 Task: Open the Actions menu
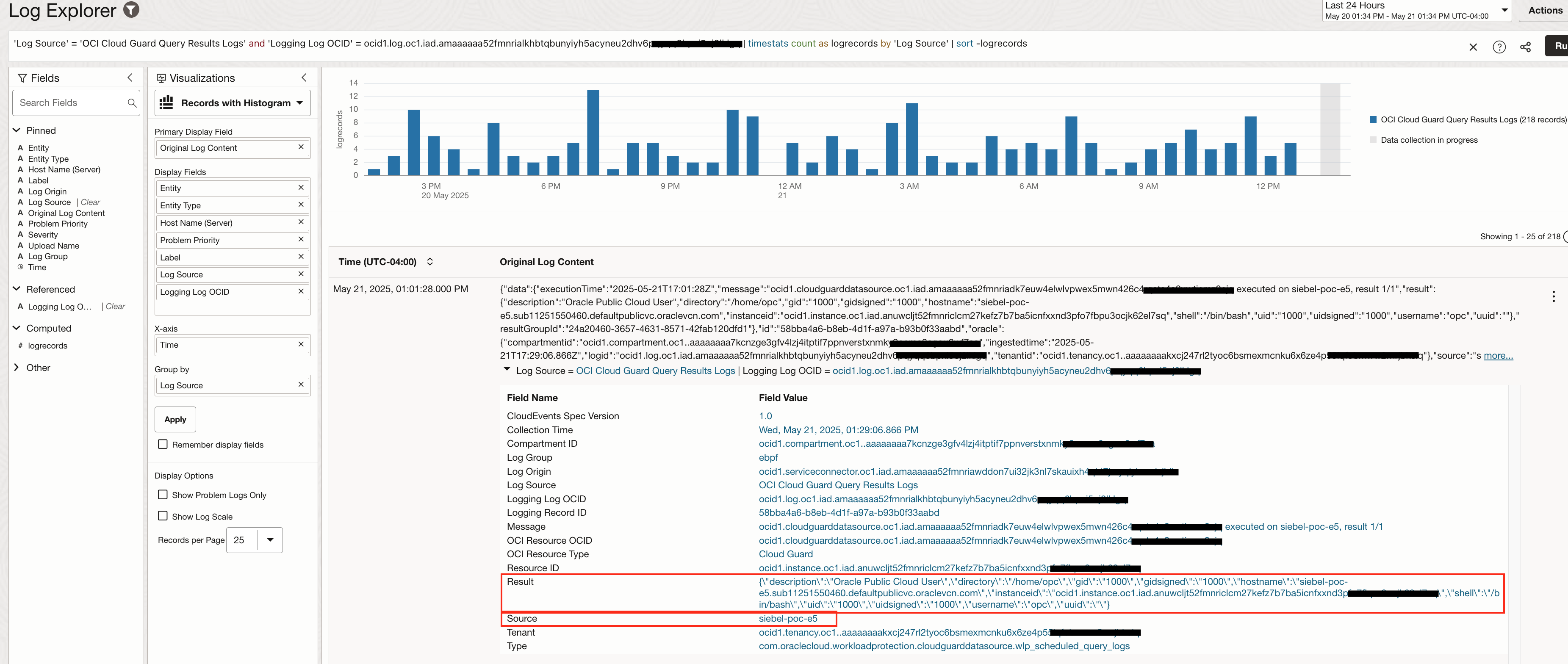point(1544,10)
